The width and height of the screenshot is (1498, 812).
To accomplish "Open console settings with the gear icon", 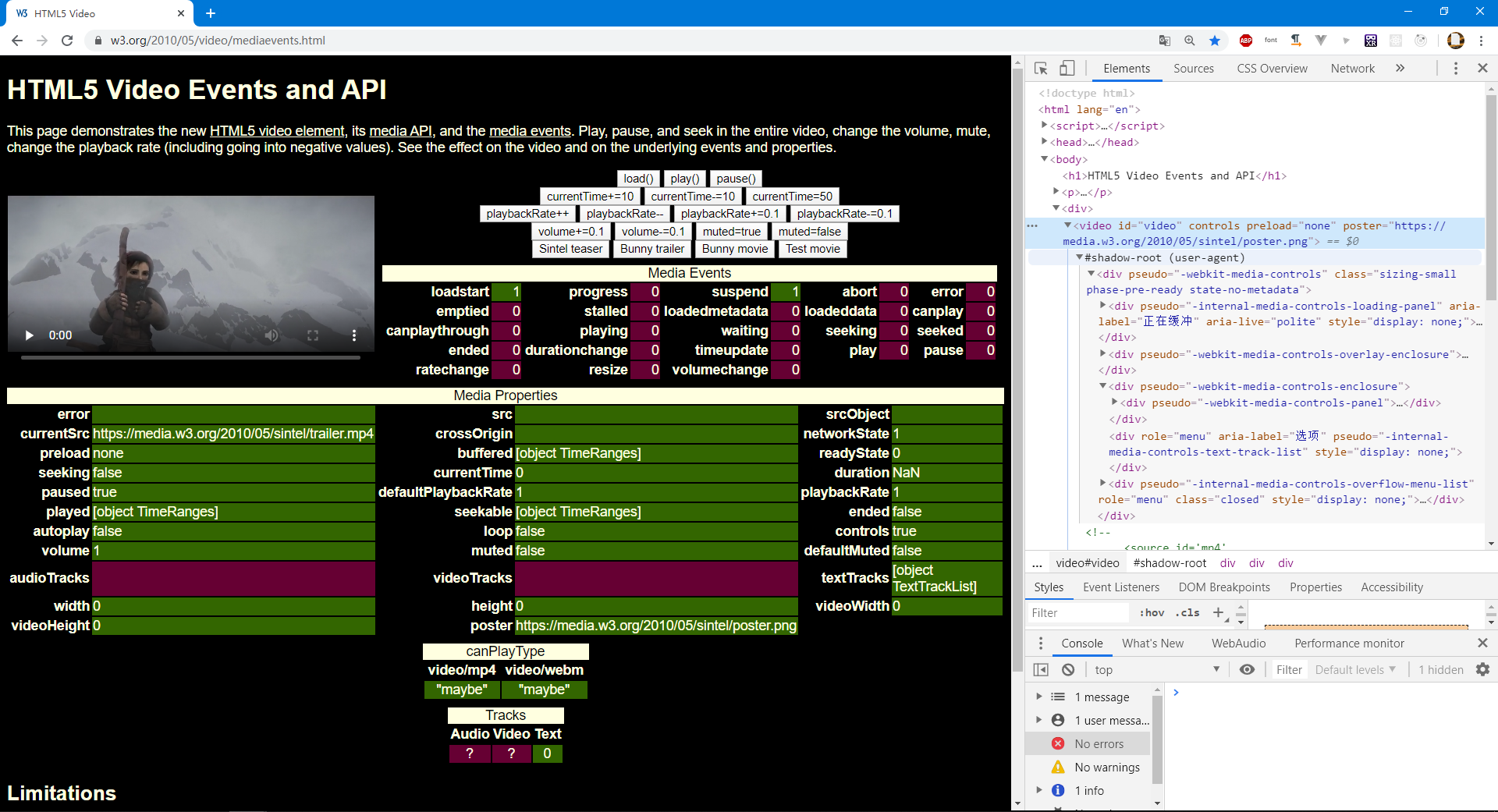I will point(1482,669).
